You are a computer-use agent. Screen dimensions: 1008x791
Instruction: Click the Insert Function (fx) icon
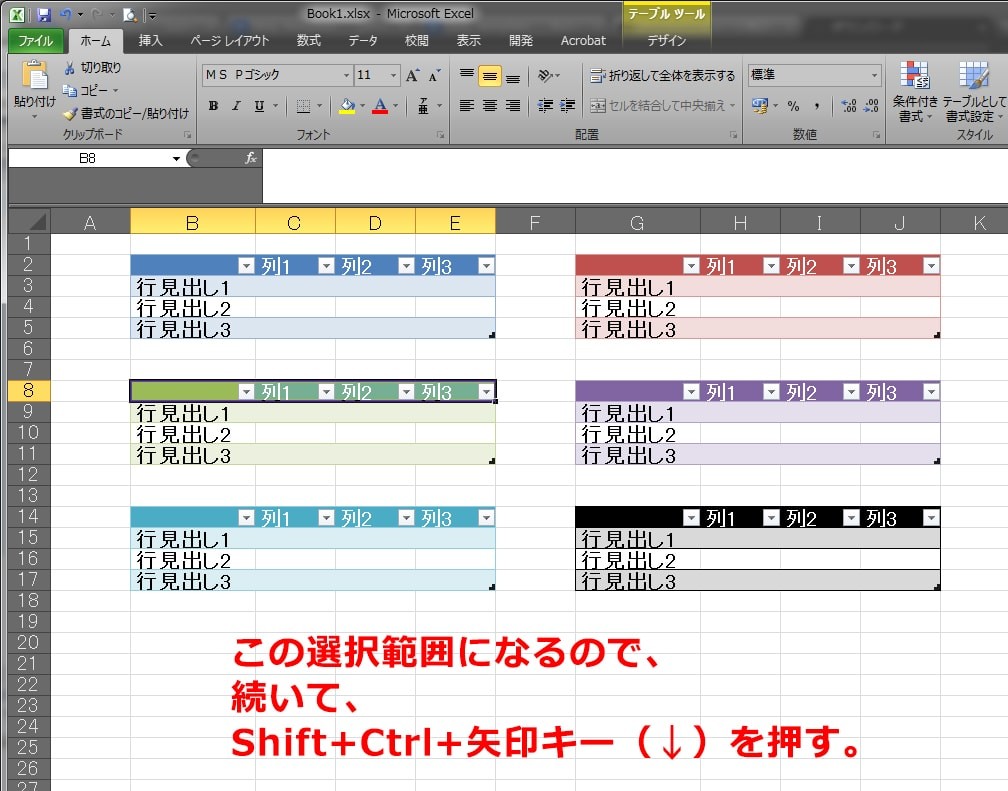coord(251,157)
